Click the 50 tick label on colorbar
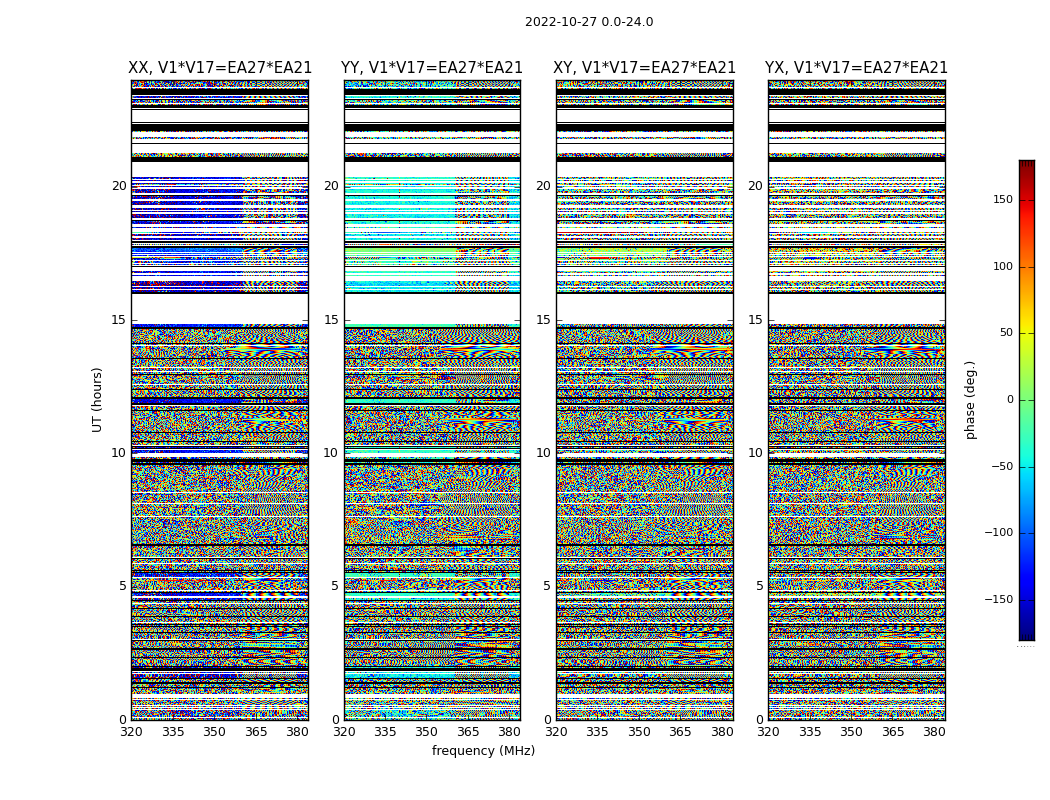1050x800 pixels. click(1006, 333)
